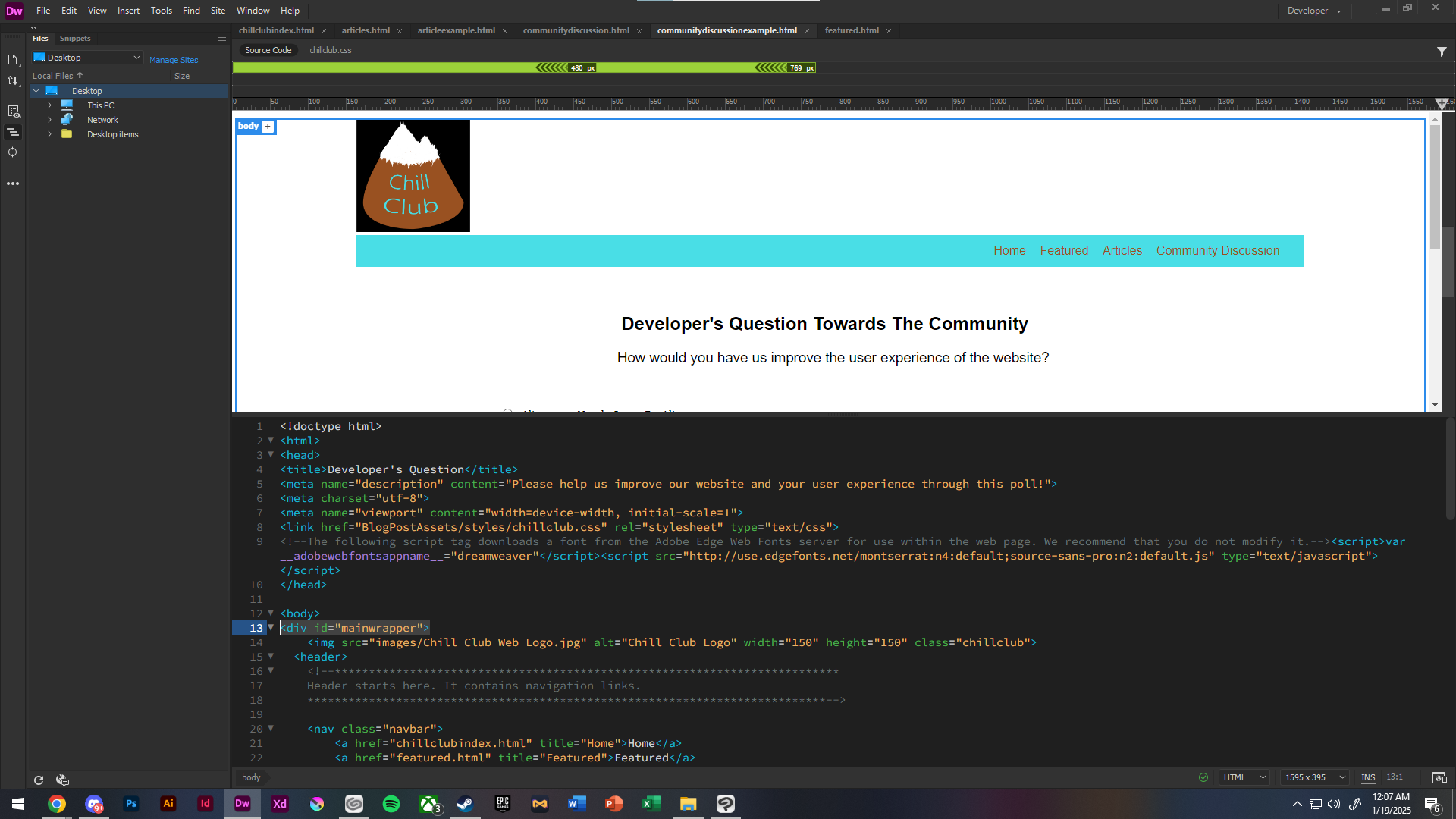The height and width of the screenshot is (819, 1456).
Task: Click the green checkmark linting status icon
Action: [1203, 777]
